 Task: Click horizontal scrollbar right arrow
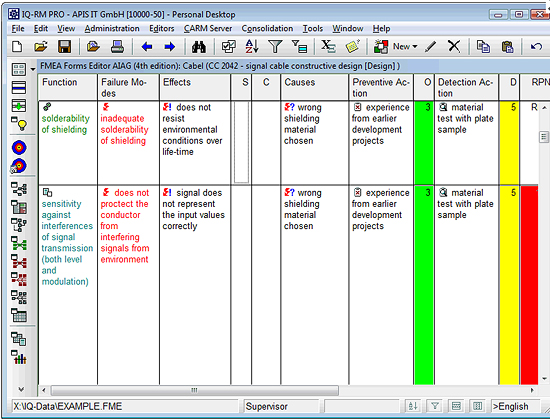coord(532,390)
